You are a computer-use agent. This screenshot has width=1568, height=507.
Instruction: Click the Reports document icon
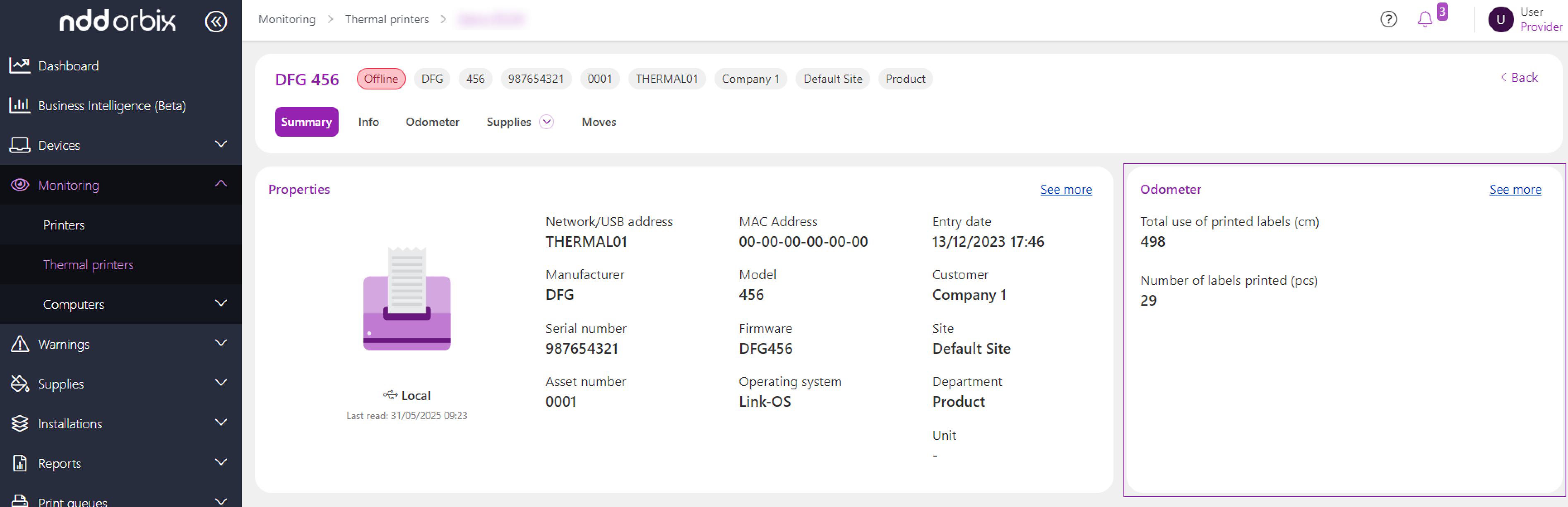pos(19,463)
